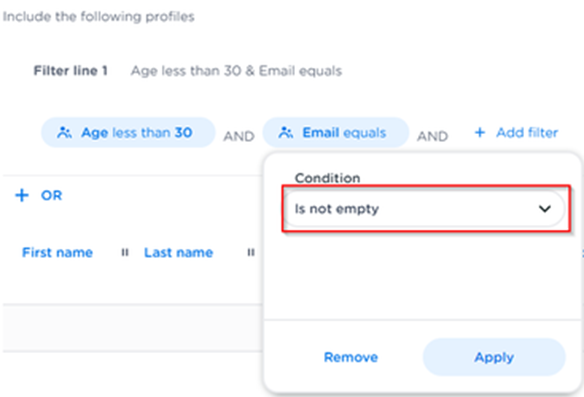Click the Filter line 1 label

70,71
